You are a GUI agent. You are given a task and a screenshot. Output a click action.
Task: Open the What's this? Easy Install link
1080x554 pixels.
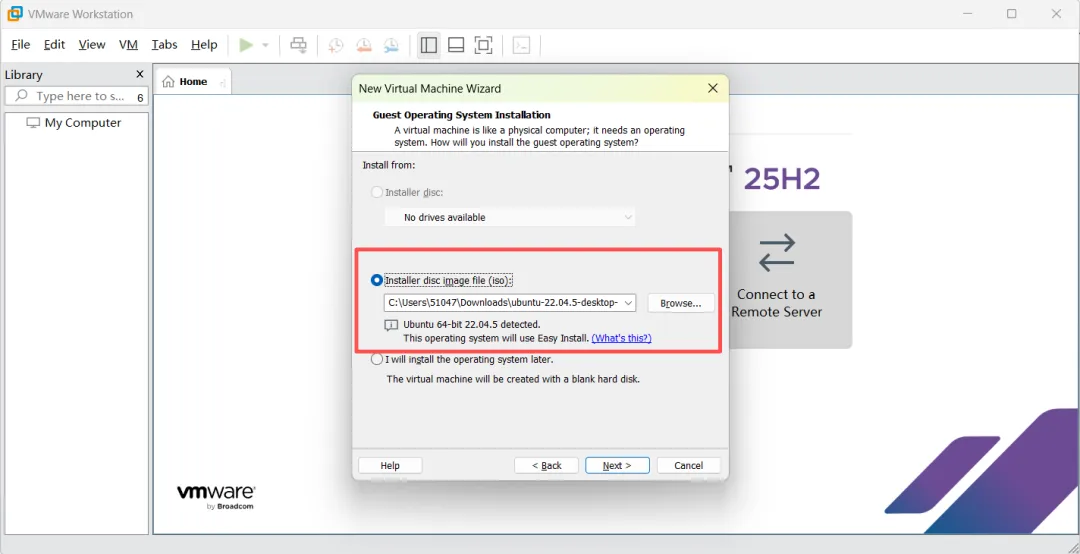pos(621,338)
